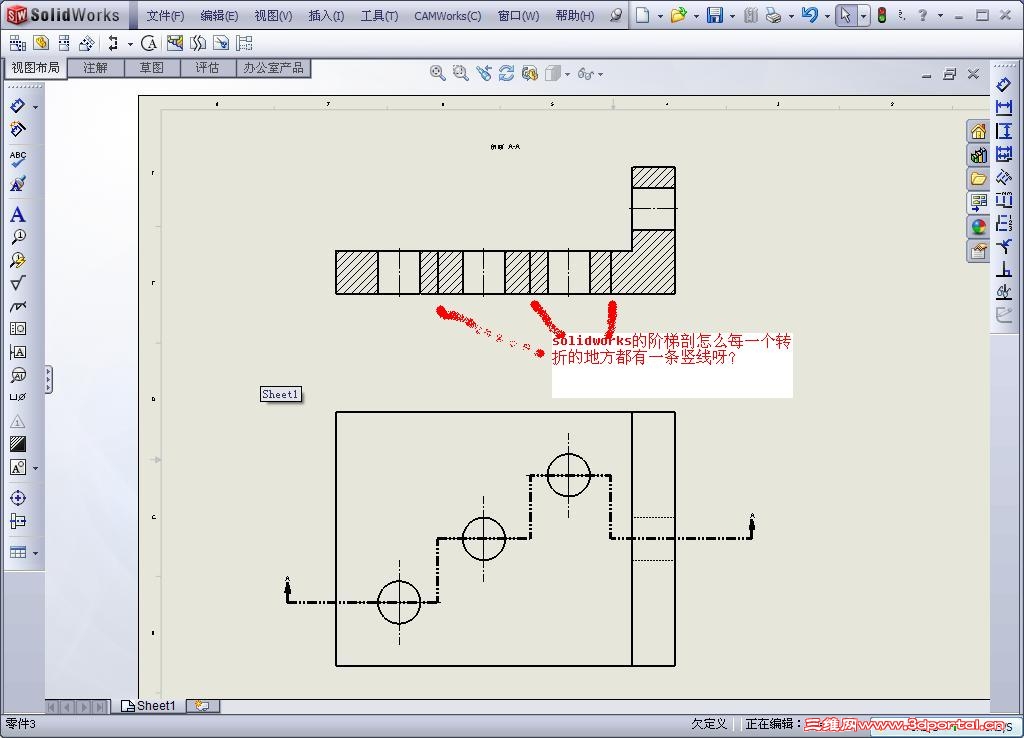Add a Hole Callout annotation
The image size is (1024, 738).
click(x=18, y=397)
